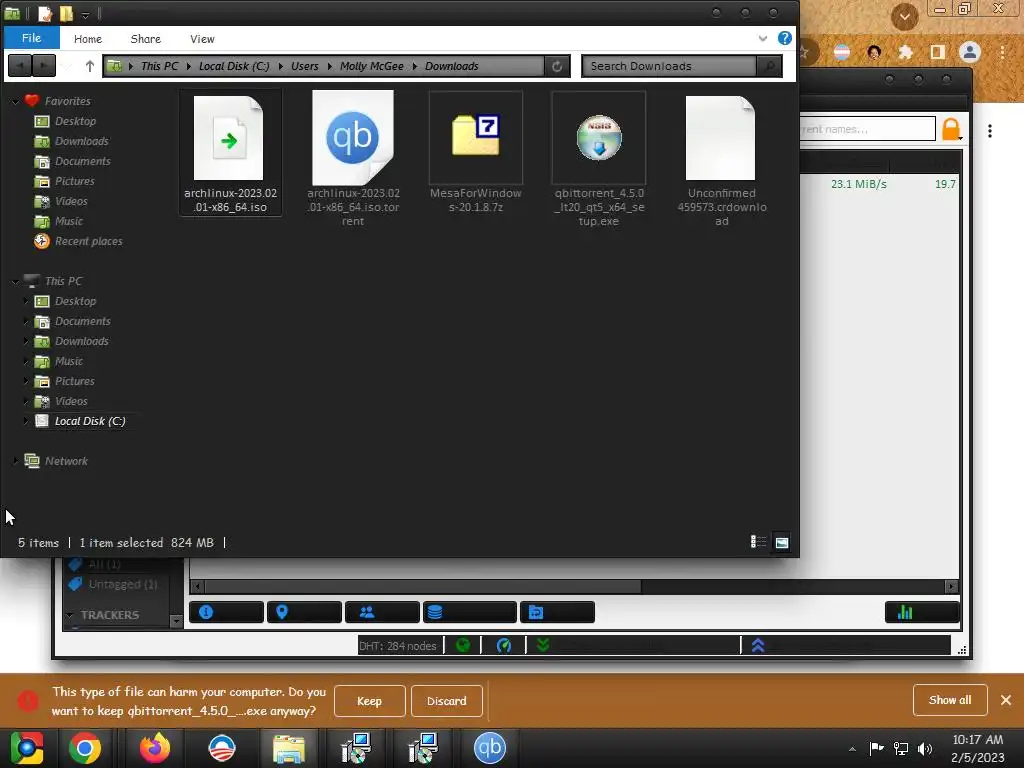Select MesaForWindows-20.1.8.7z archive
This screenshot has width=1024, height=768.
click(x=475, y=153)
